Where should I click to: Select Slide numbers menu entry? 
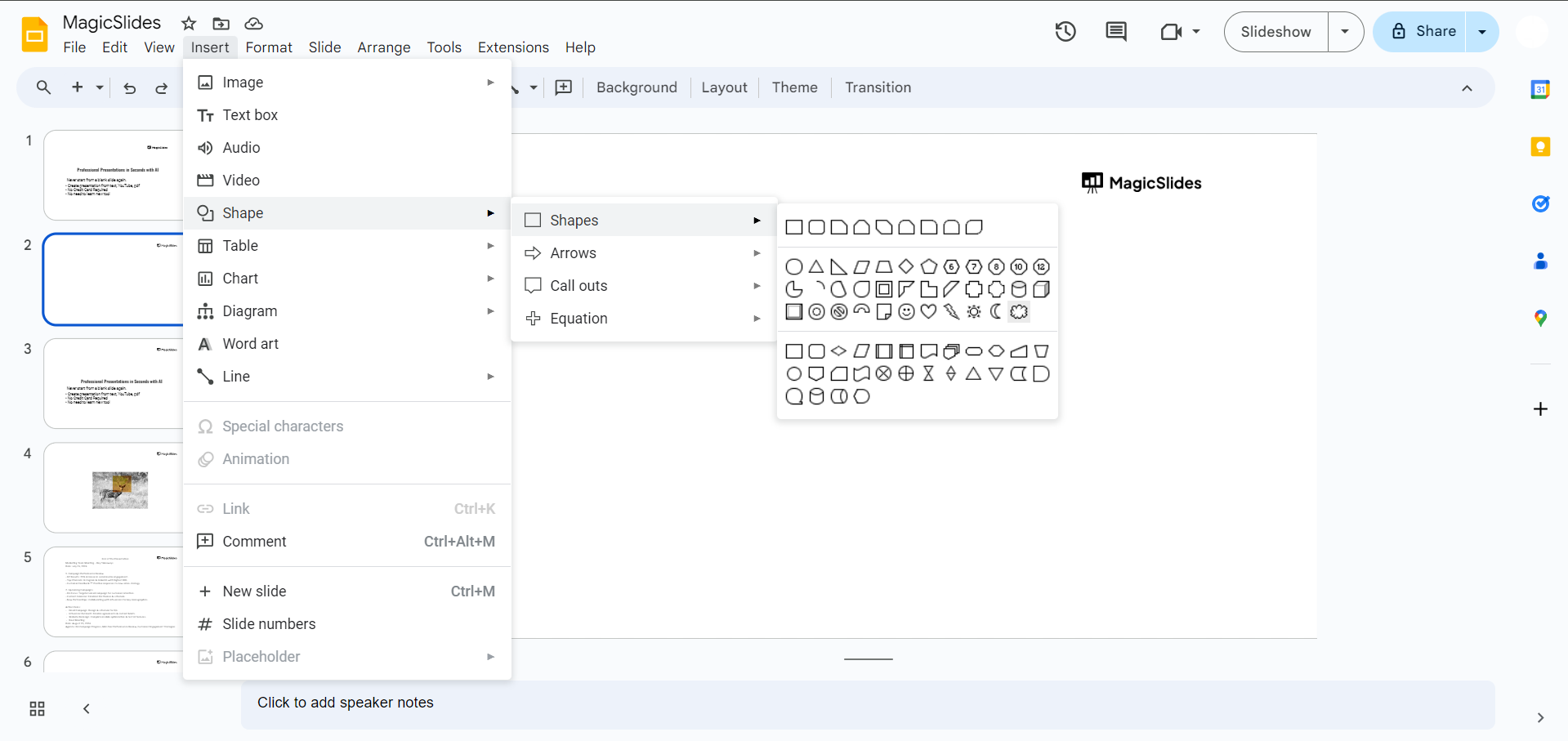(x=347, y=624)
